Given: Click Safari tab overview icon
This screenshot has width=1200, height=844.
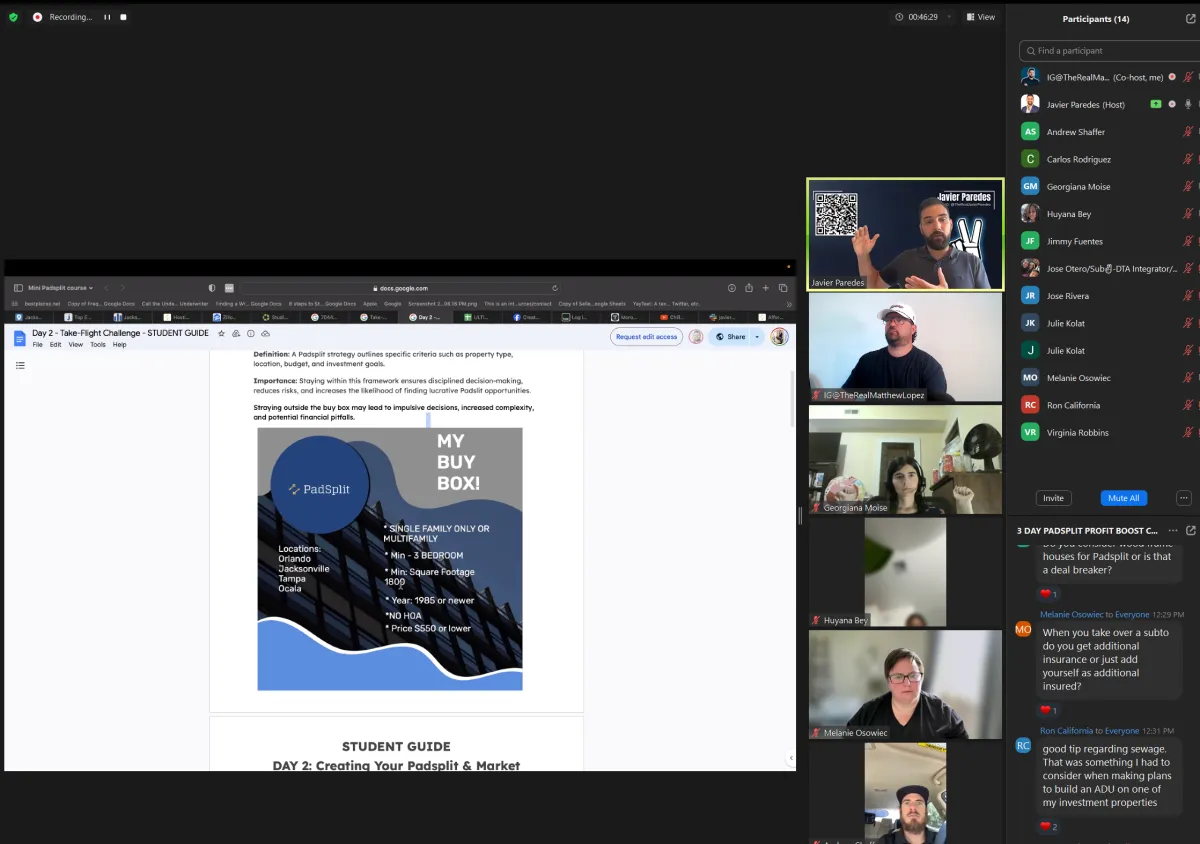Looking at the screenshot, I should tap(783, 288).
